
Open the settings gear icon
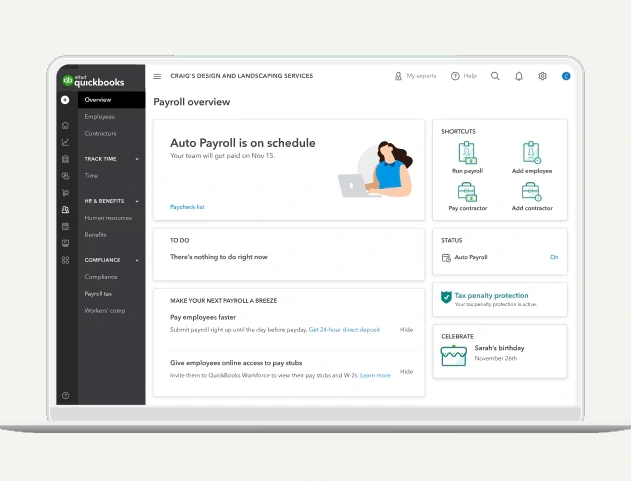542,76
